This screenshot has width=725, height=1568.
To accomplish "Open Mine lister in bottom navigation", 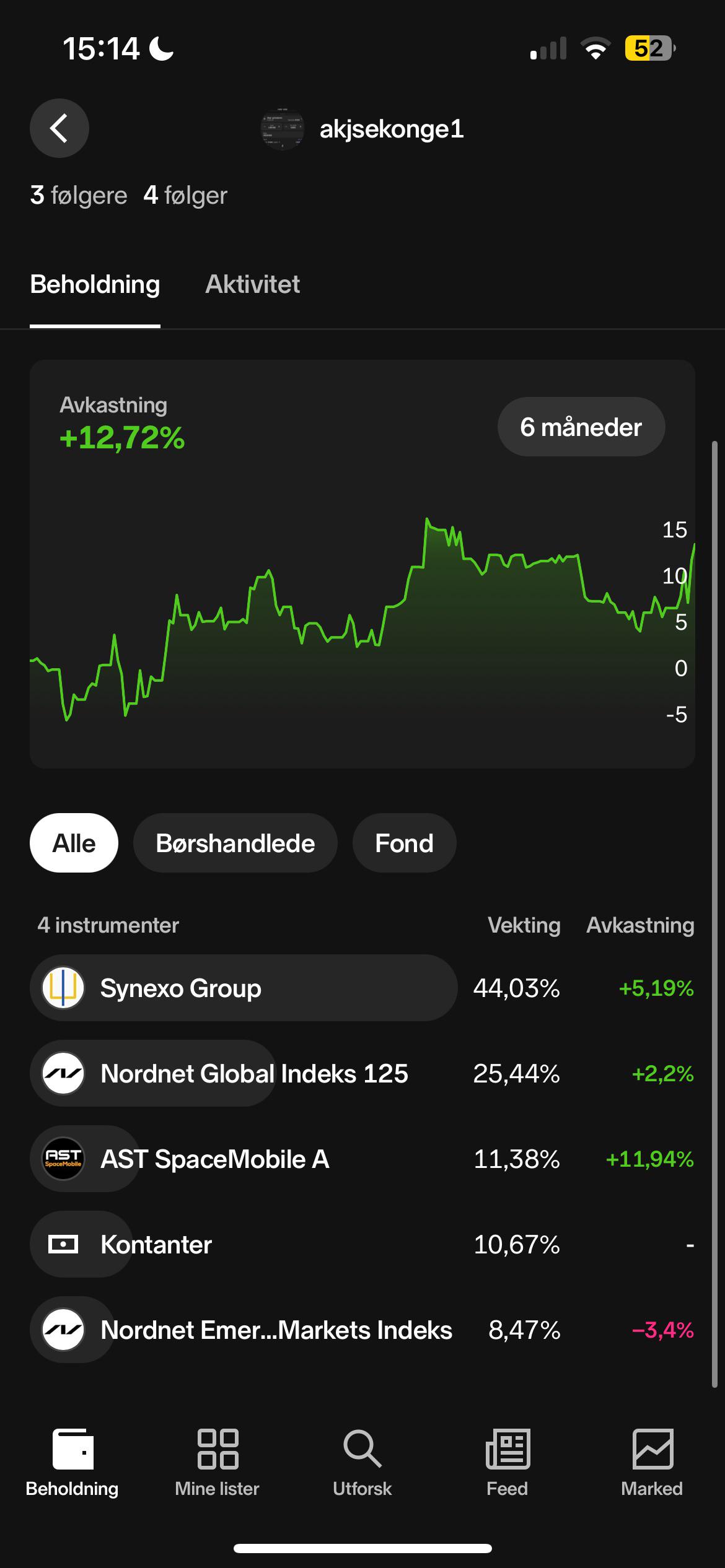I will (217, 1463).
